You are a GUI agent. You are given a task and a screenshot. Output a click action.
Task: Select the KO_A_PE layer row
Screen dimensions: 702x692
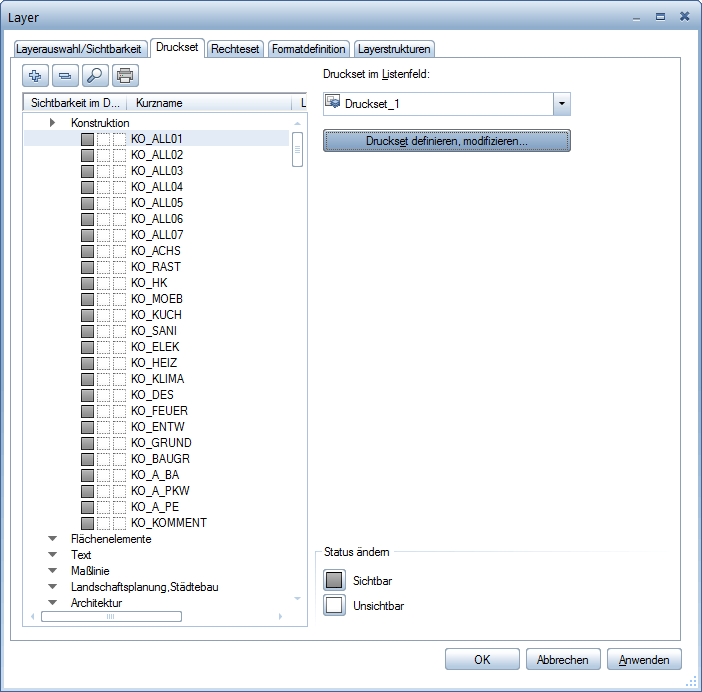[157, 507]
